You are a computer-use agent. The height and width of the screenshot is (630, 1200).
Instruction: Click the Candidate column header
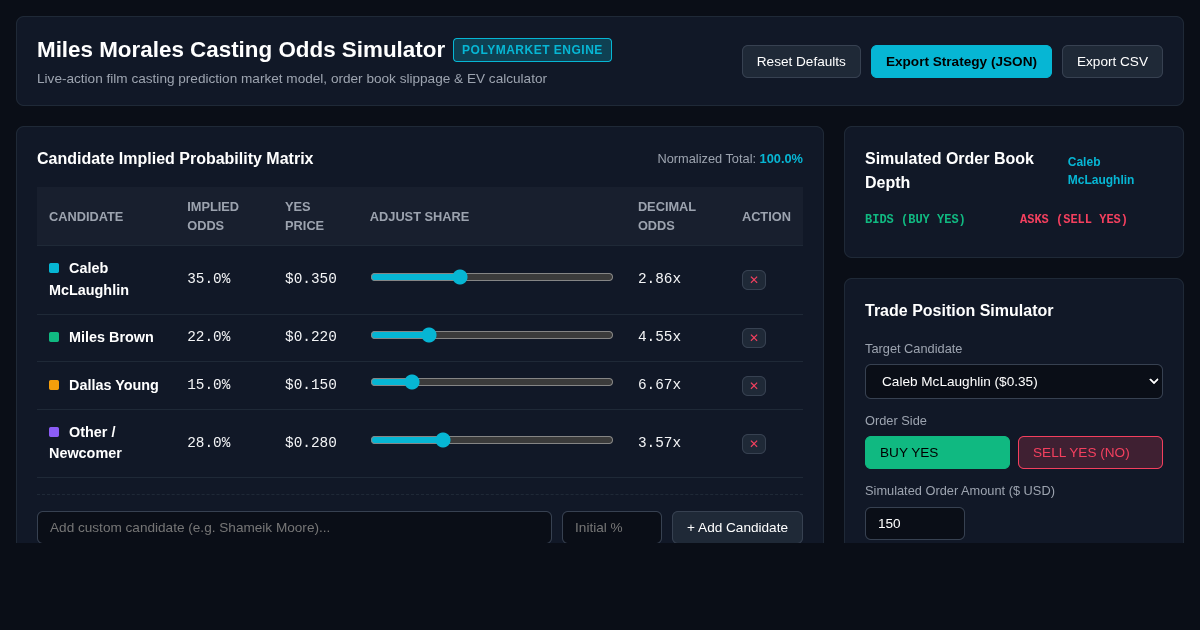click(x=86, y=216)
